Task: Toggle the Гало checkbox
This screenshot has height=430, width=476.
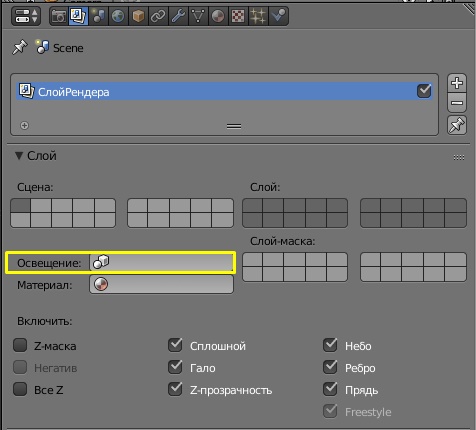Action: pos(175,367)
